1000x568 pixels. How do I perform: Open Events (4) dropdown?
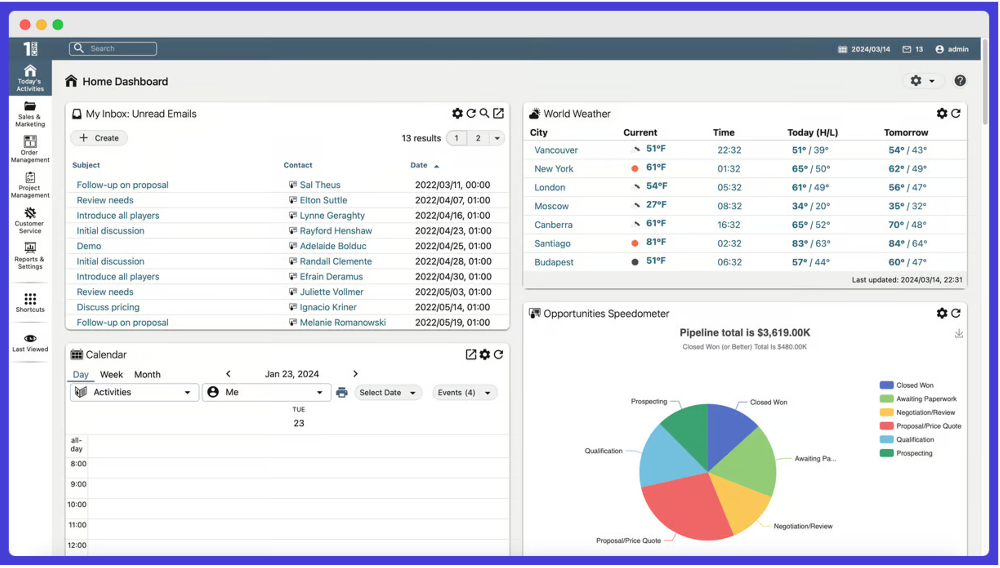(464, 393)
